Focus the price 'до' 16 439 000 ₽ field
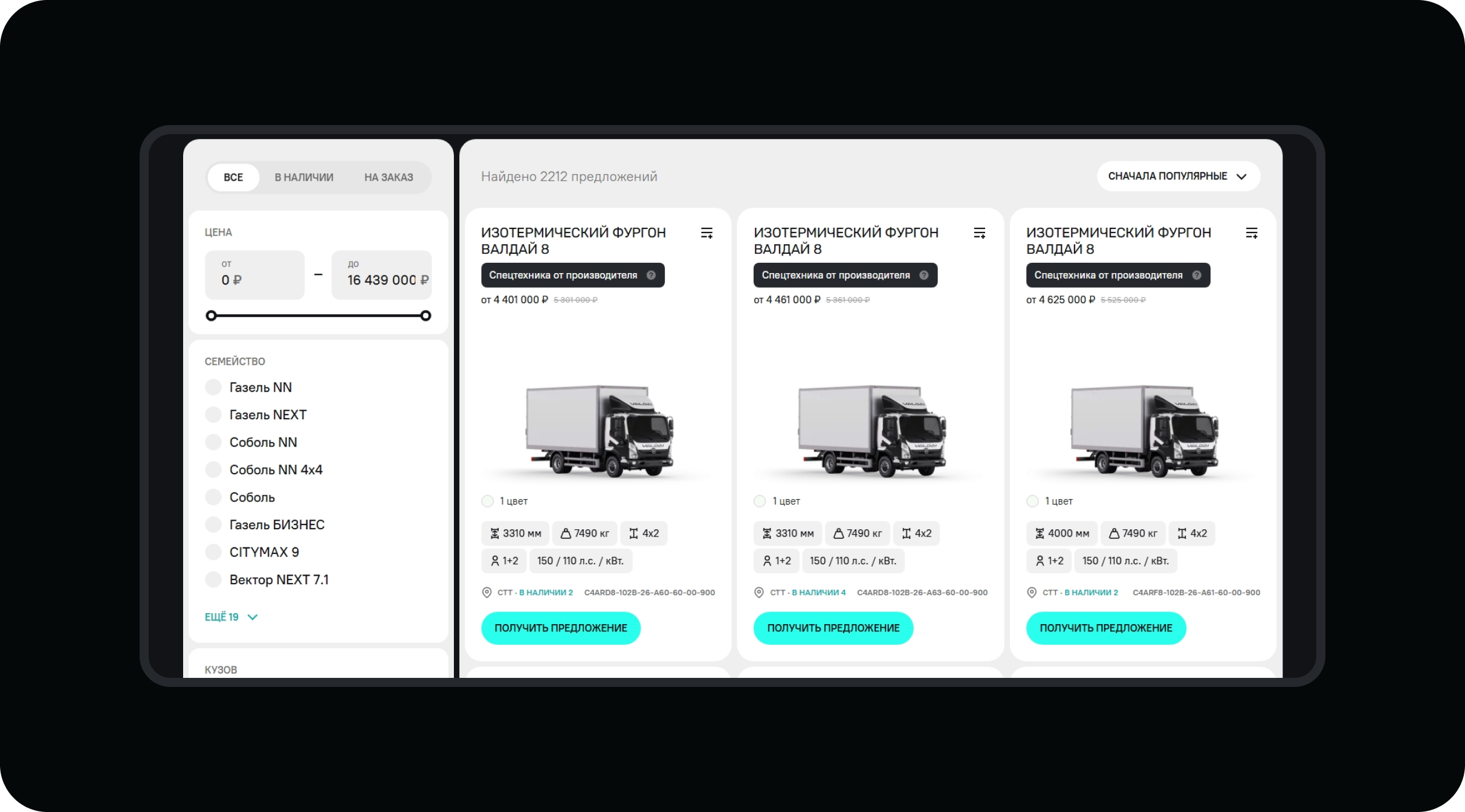The width and height of the screenshot is (1465, 812). pos(382,275)
